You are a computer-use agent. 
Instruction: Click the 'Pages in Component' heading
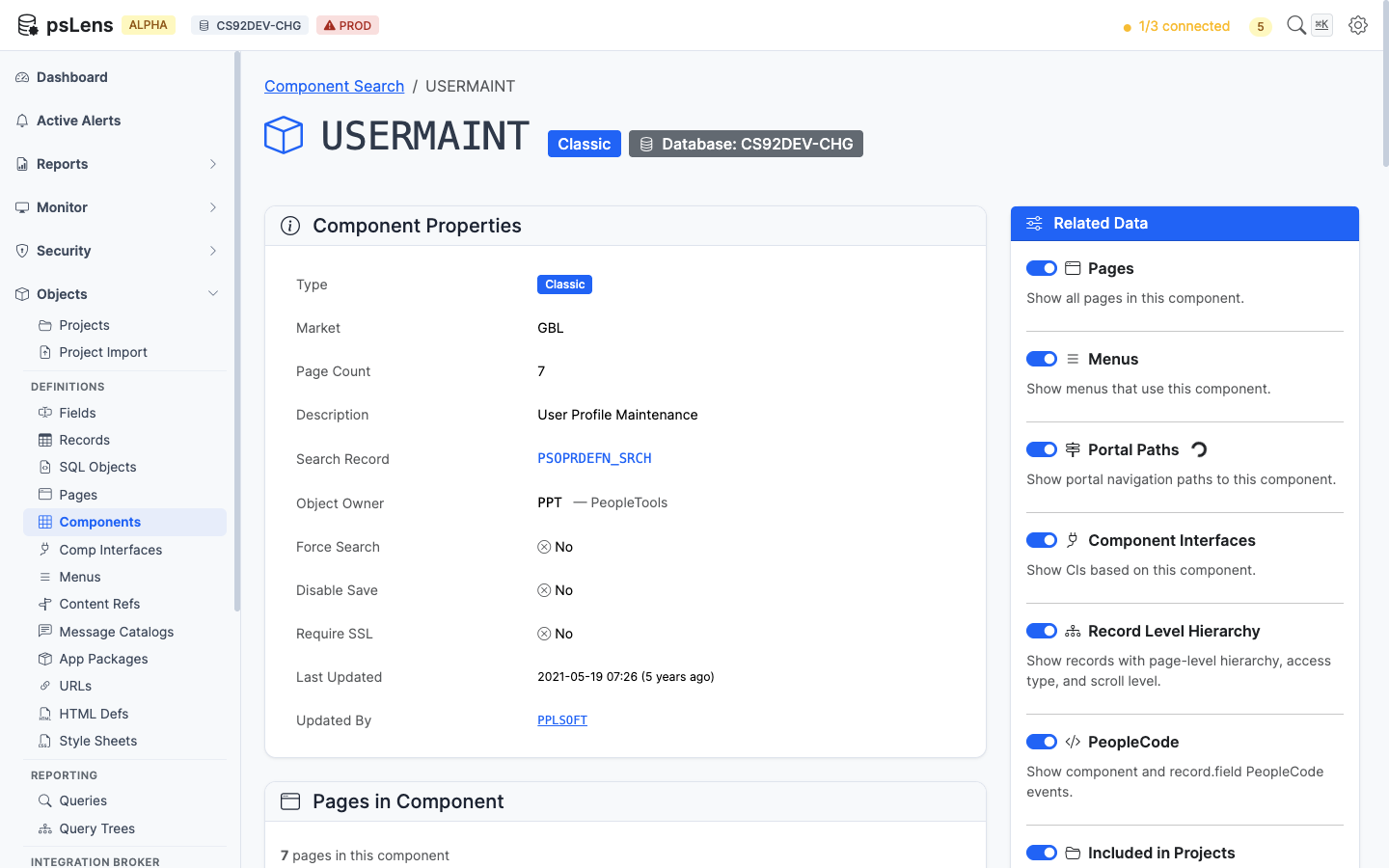(x=408, y=801)
